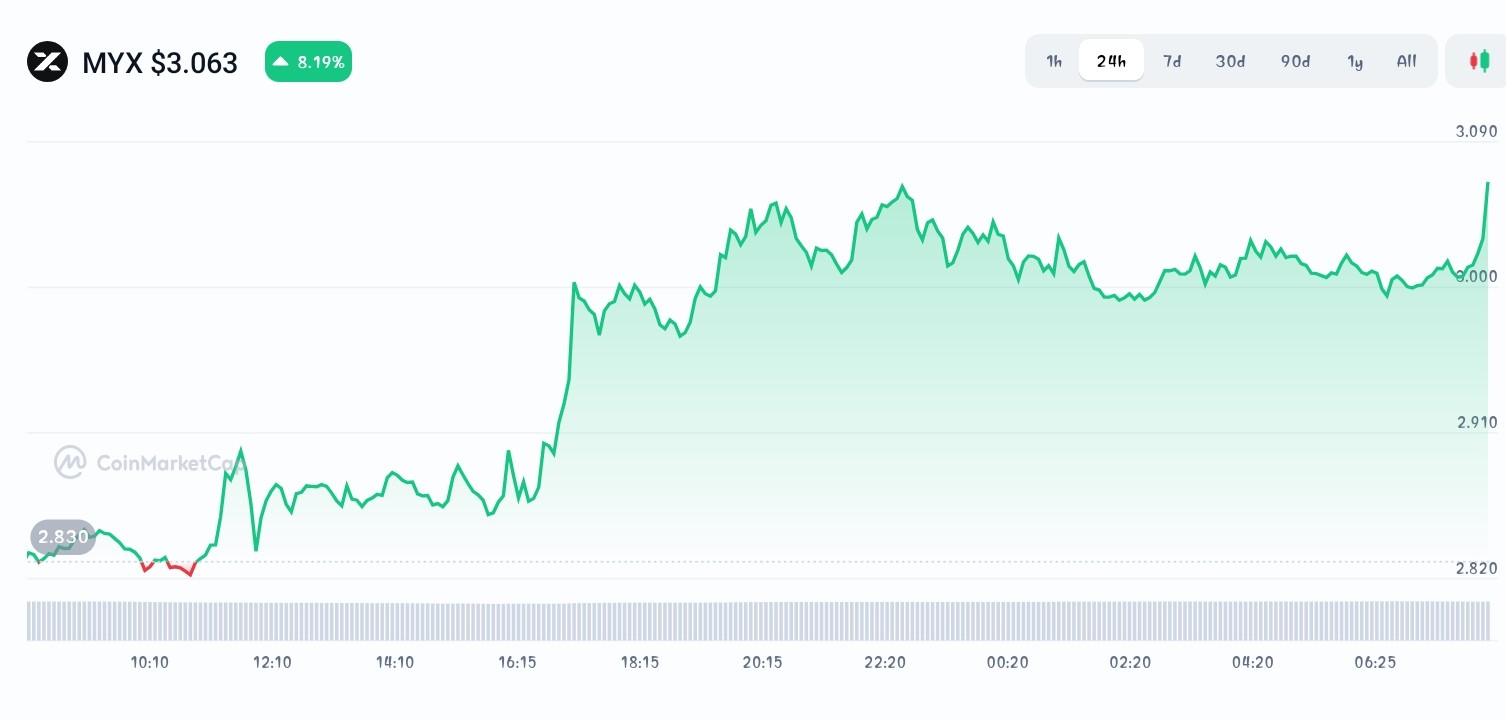Click the 16:15 time axis label

tap(517, 662)
